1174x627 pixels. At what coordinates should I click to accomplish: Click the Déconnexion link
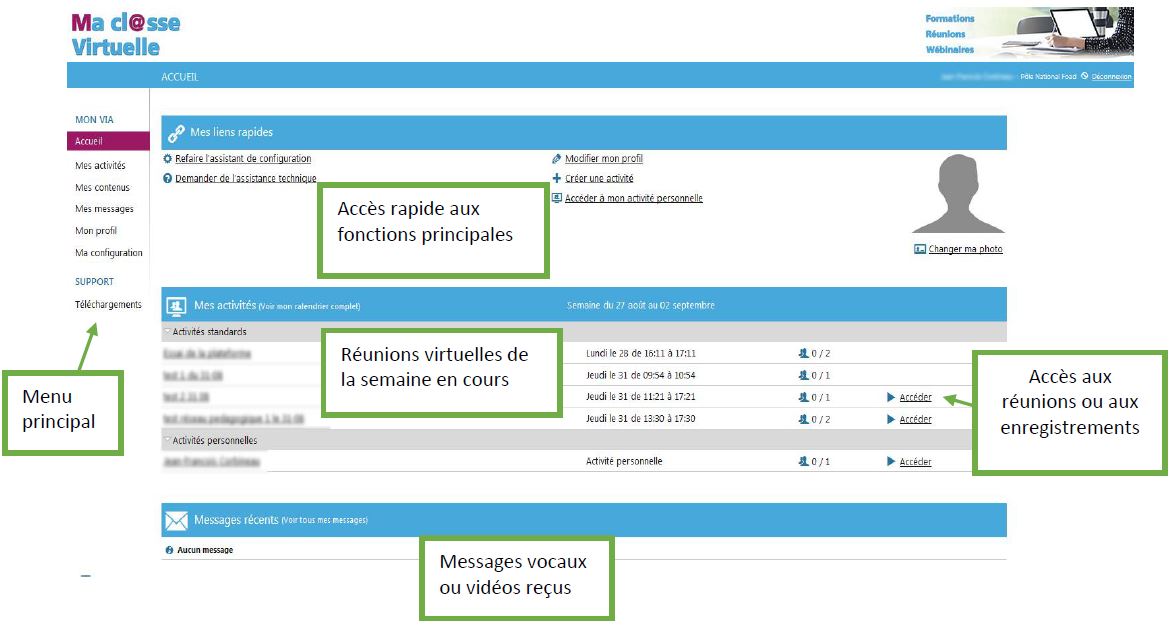pyautogui.click(x=1111, y=76)
